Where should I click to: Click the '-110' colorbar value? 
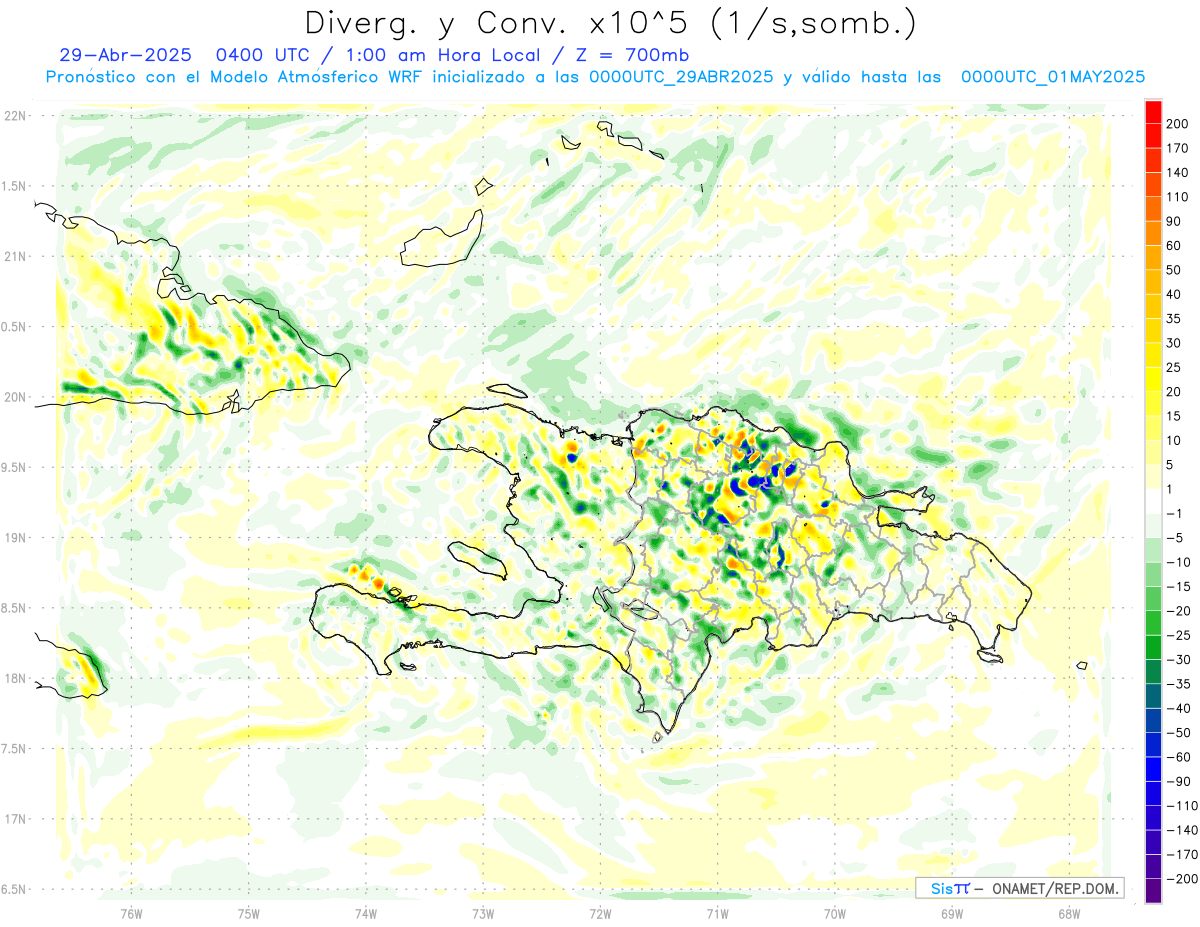pyautogui.click(x=1183, y=806)
